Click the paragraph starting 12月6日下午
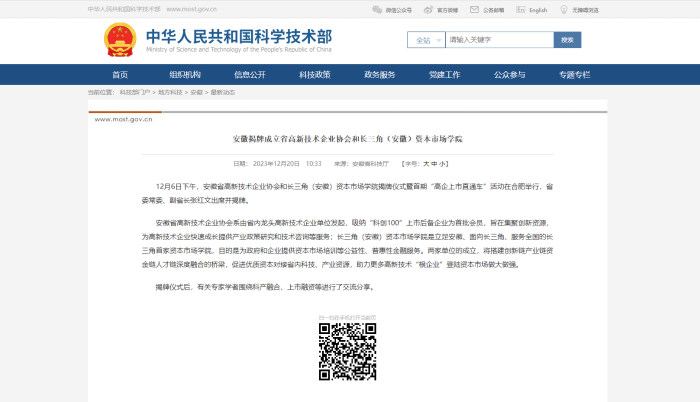The image size is (700, 402). point(347,193)
